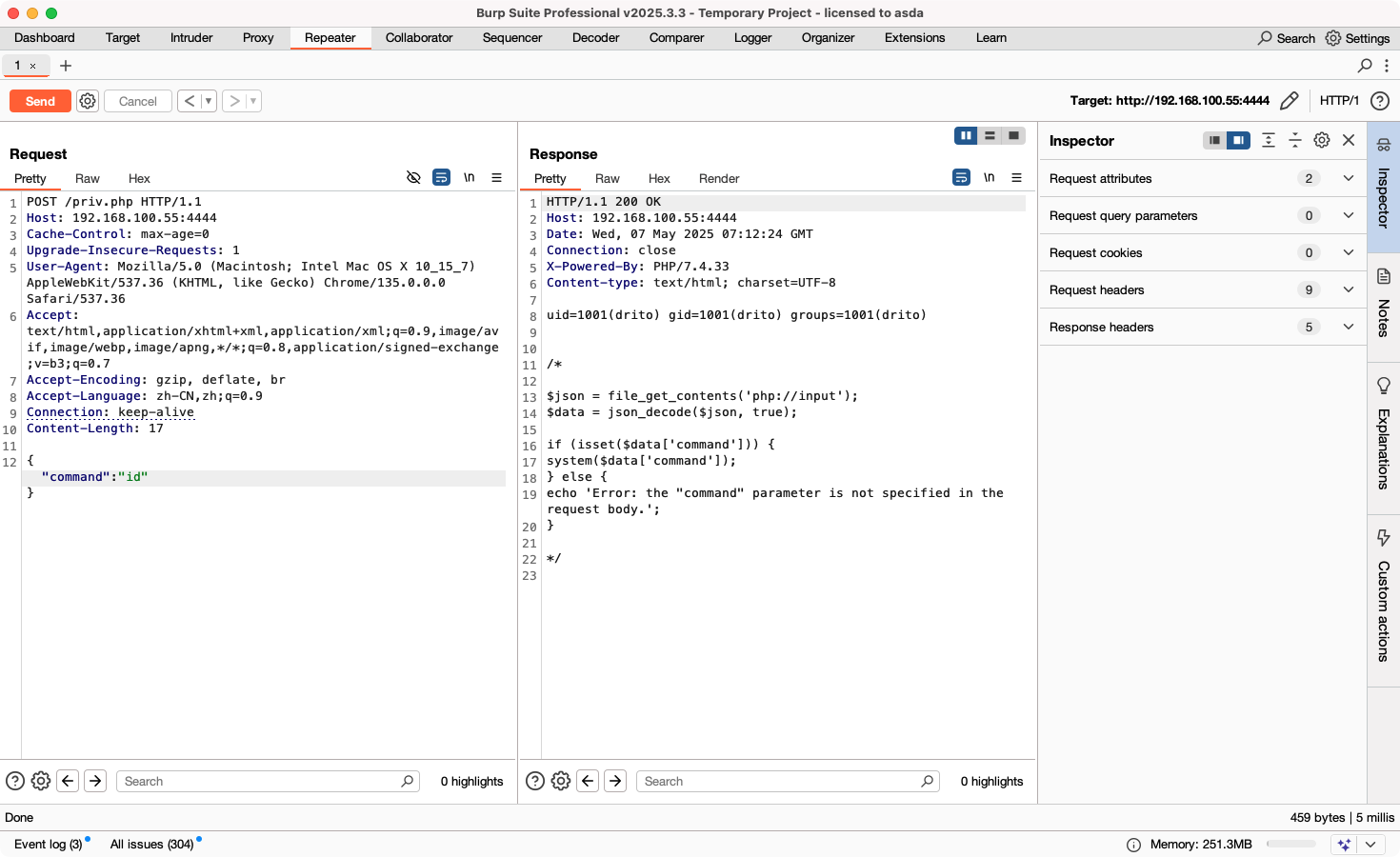Click the response search input field

788,781
